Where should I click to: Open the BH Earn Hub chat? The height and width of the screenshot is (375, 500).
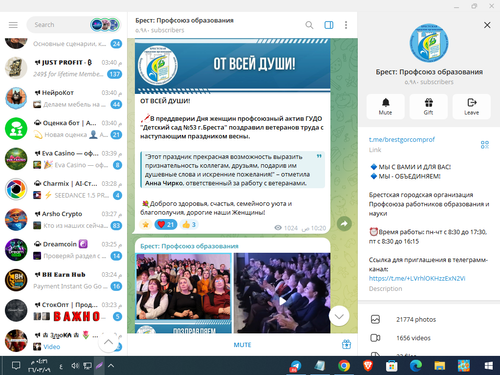tap(63, 280)
